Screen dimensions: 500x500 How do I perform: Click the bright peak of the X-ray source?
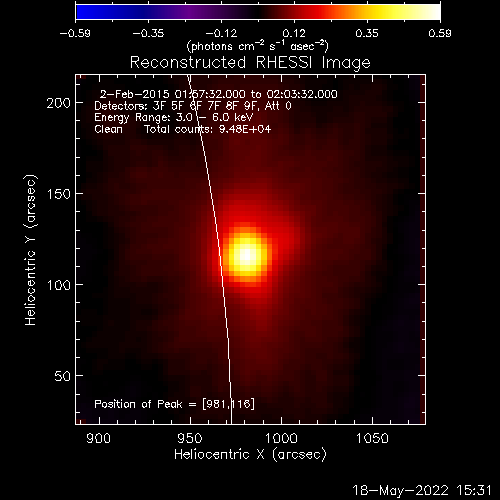tap(246, 255)
